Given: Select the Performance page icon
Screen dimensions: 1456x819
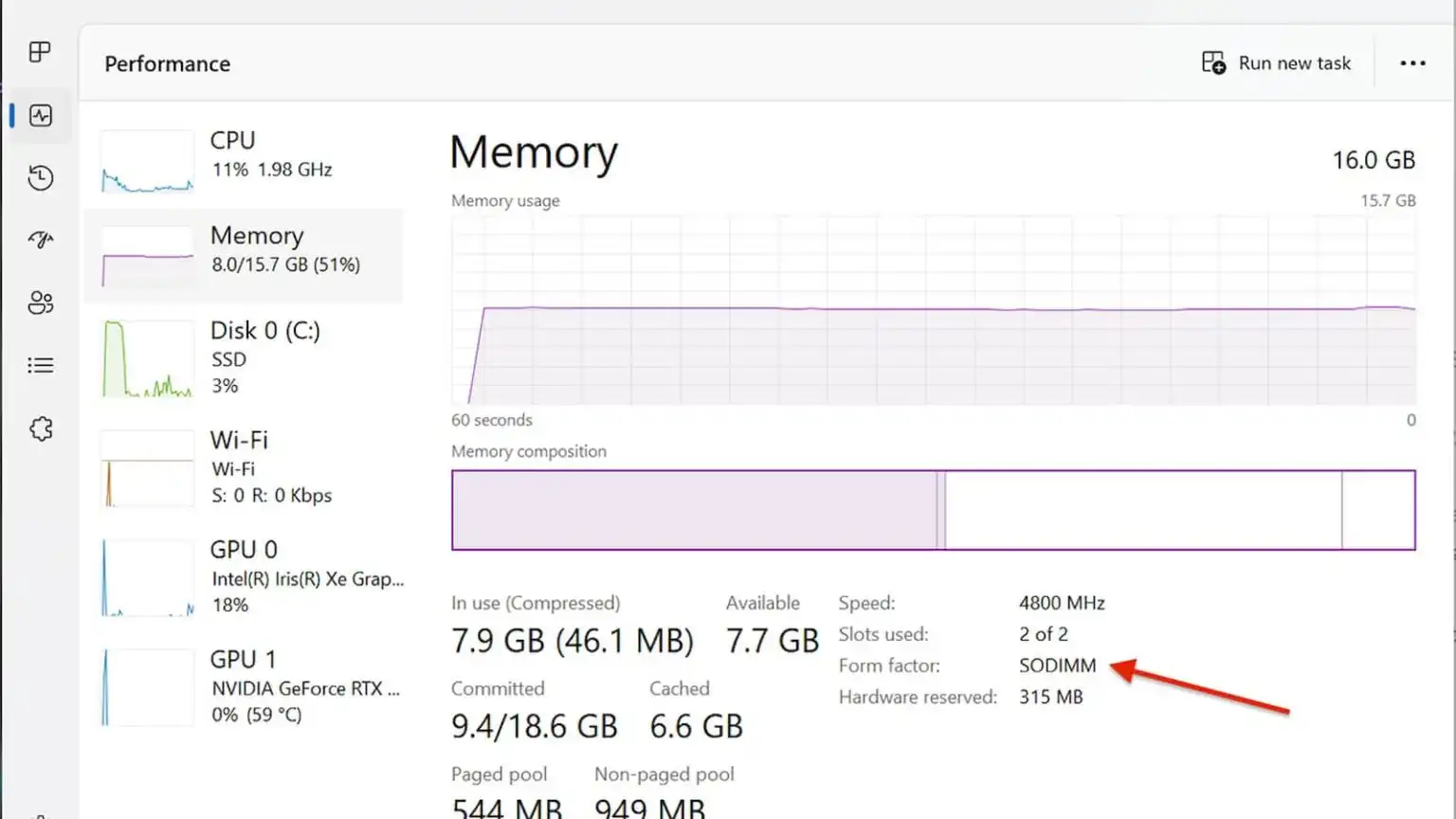Looking at the screenshot, I should click(x=40, y=116).
